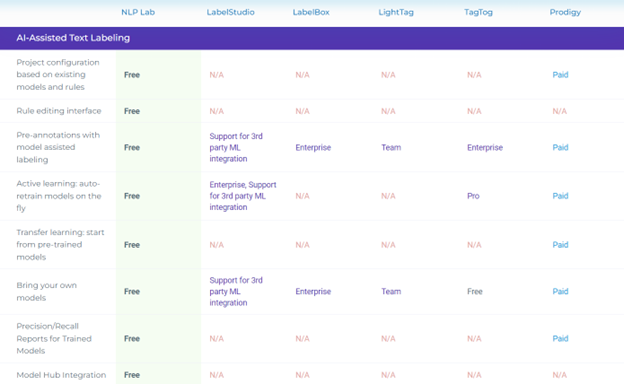Click Prodigy 'N/A' in Model Hub Integration row
The height and width of the screenshot is (384, 624).
coord(560,375)
